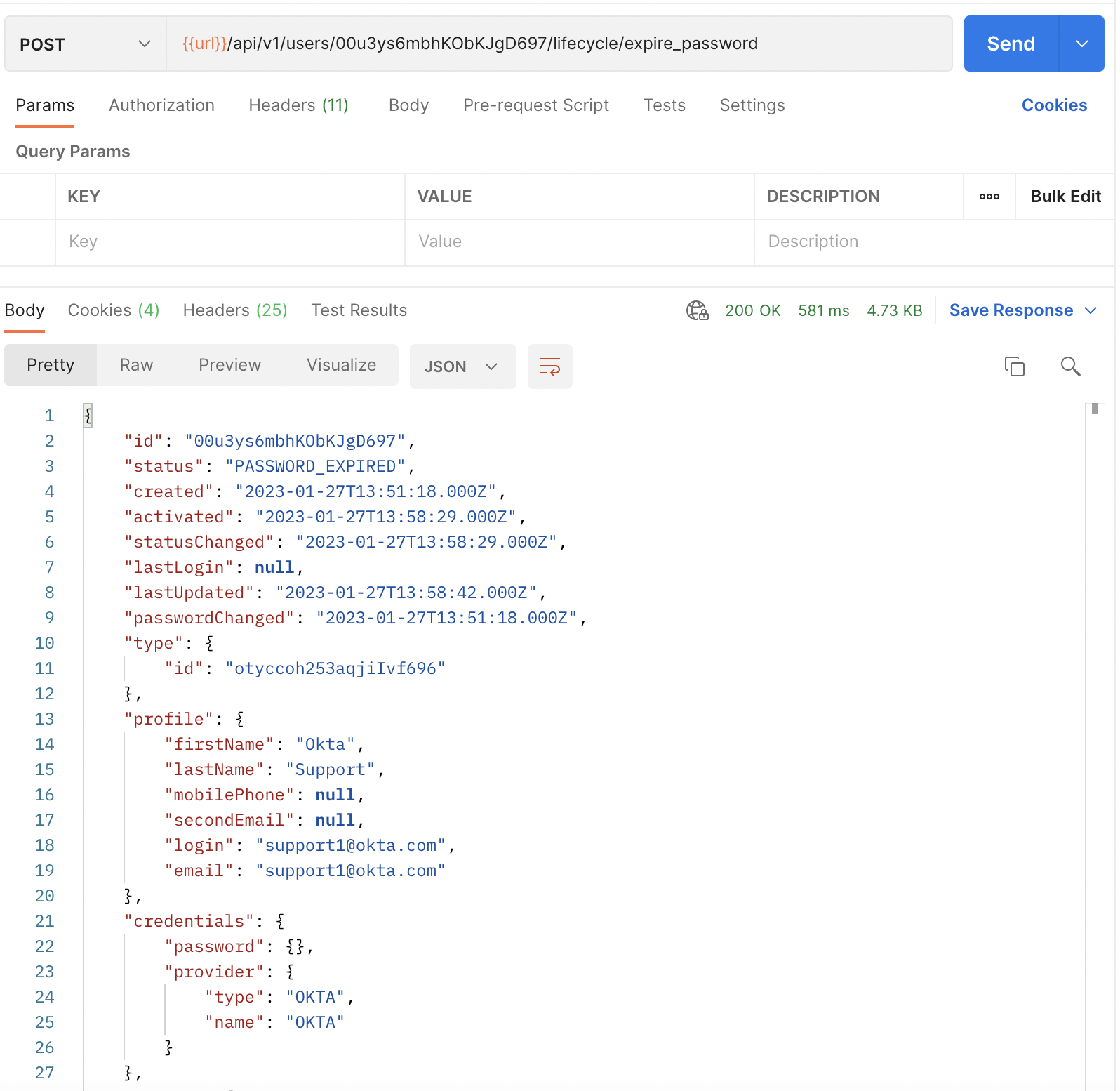Screen dimensions: 1120x1091
Task: Open search in response body
Action: coord(1069,366)
